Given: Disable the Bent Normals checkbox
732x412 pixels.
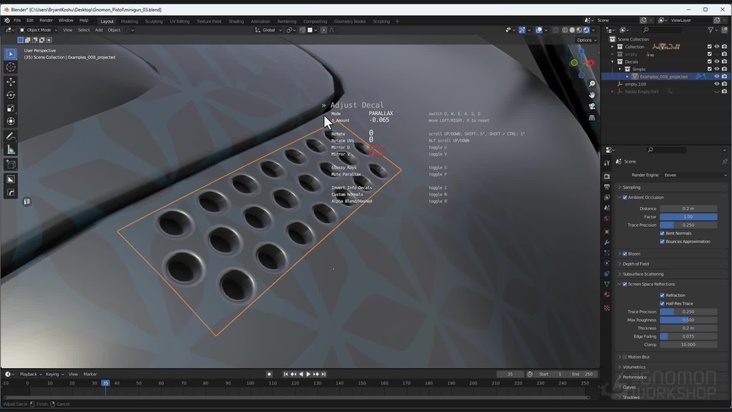Looking at the screenshot, I should pyautogui.click(x=662, y=233).
